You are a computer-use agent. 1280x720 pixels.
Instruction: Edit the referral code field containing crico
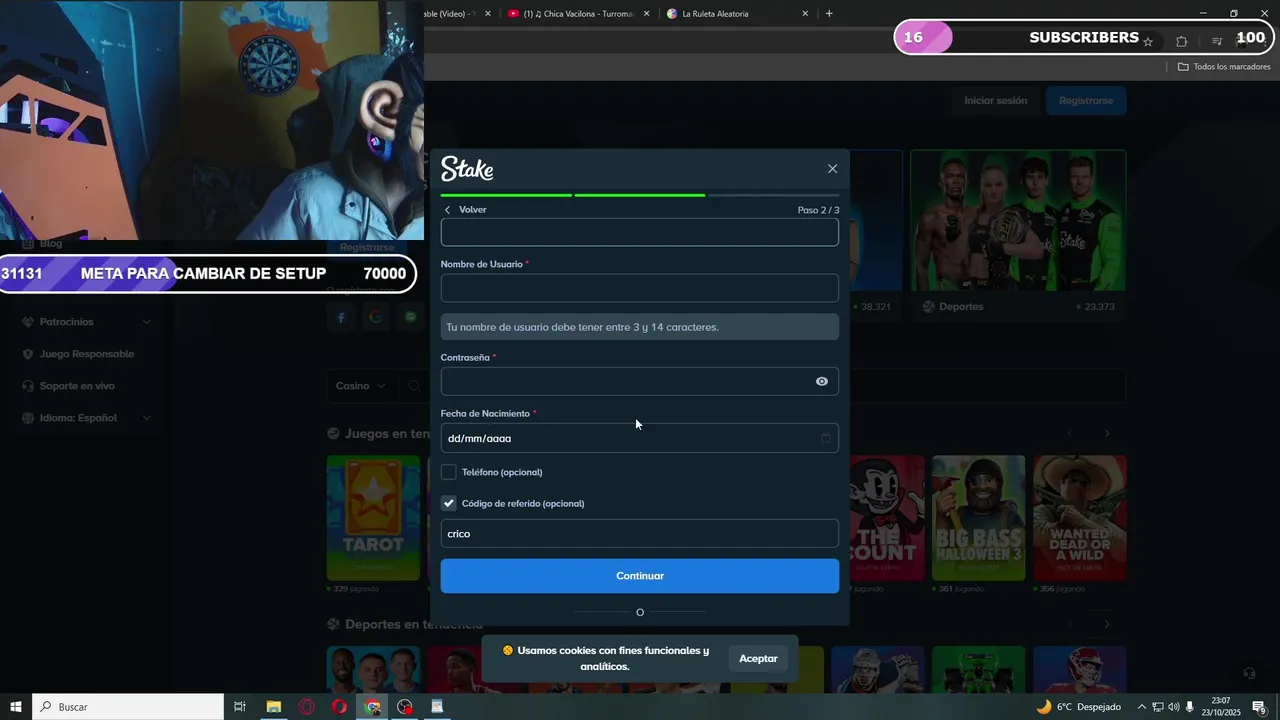point(640,534)
